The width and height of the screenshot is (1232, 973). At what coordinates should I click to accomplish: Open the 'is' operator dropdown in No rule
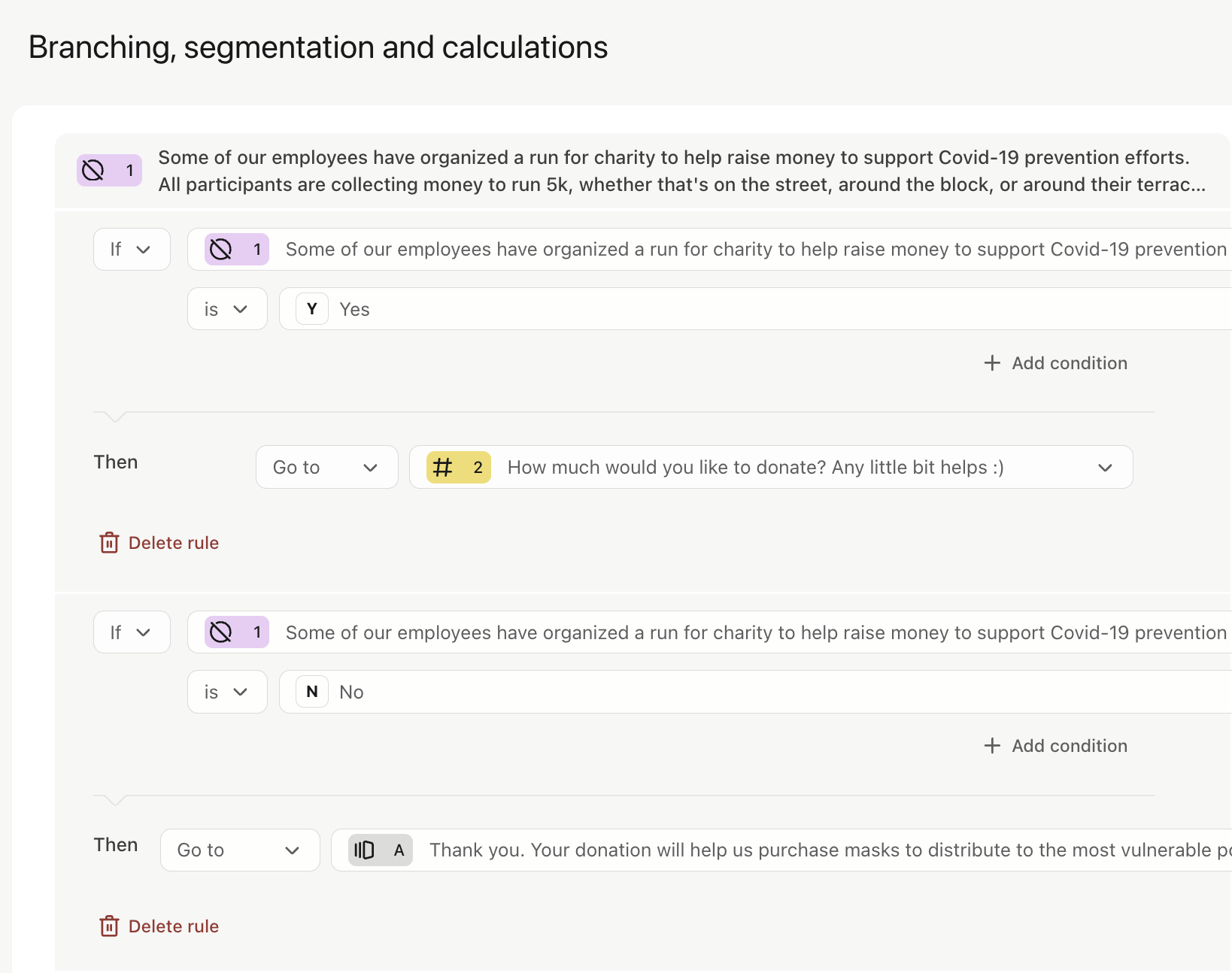pos(227,692)
